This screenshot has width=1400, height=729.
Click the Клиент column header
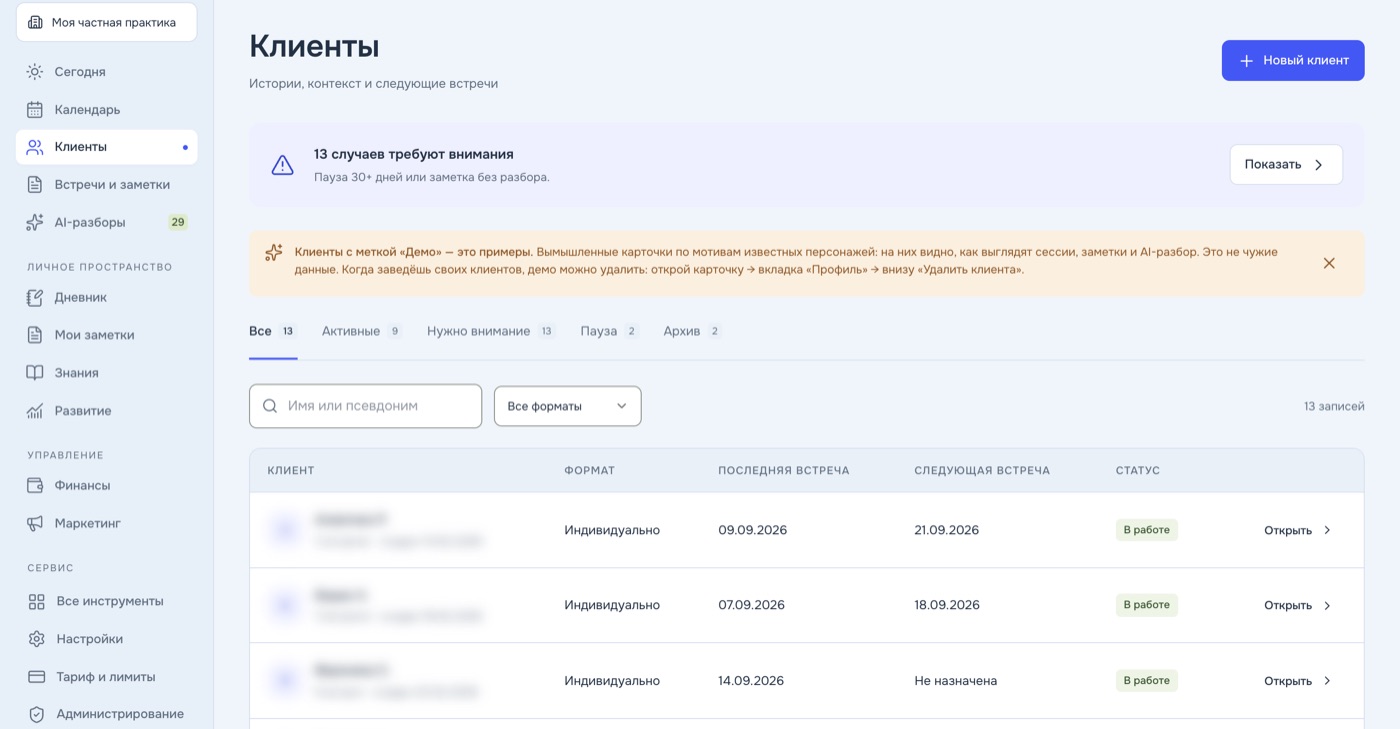click(x=291, y=470)
